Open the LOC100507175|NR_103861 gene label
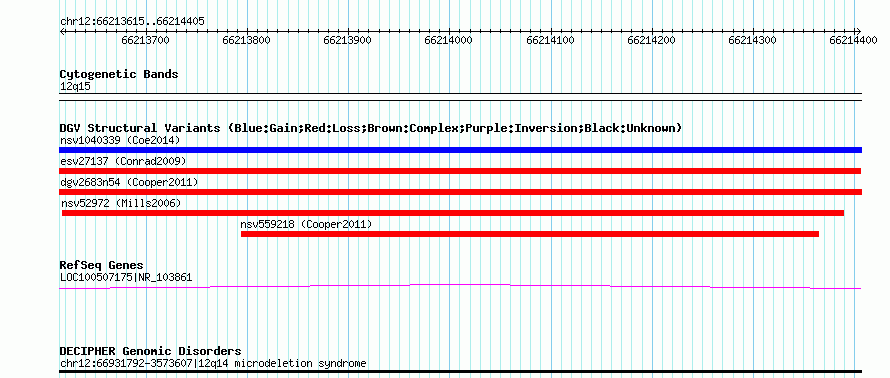 point(126,278)
